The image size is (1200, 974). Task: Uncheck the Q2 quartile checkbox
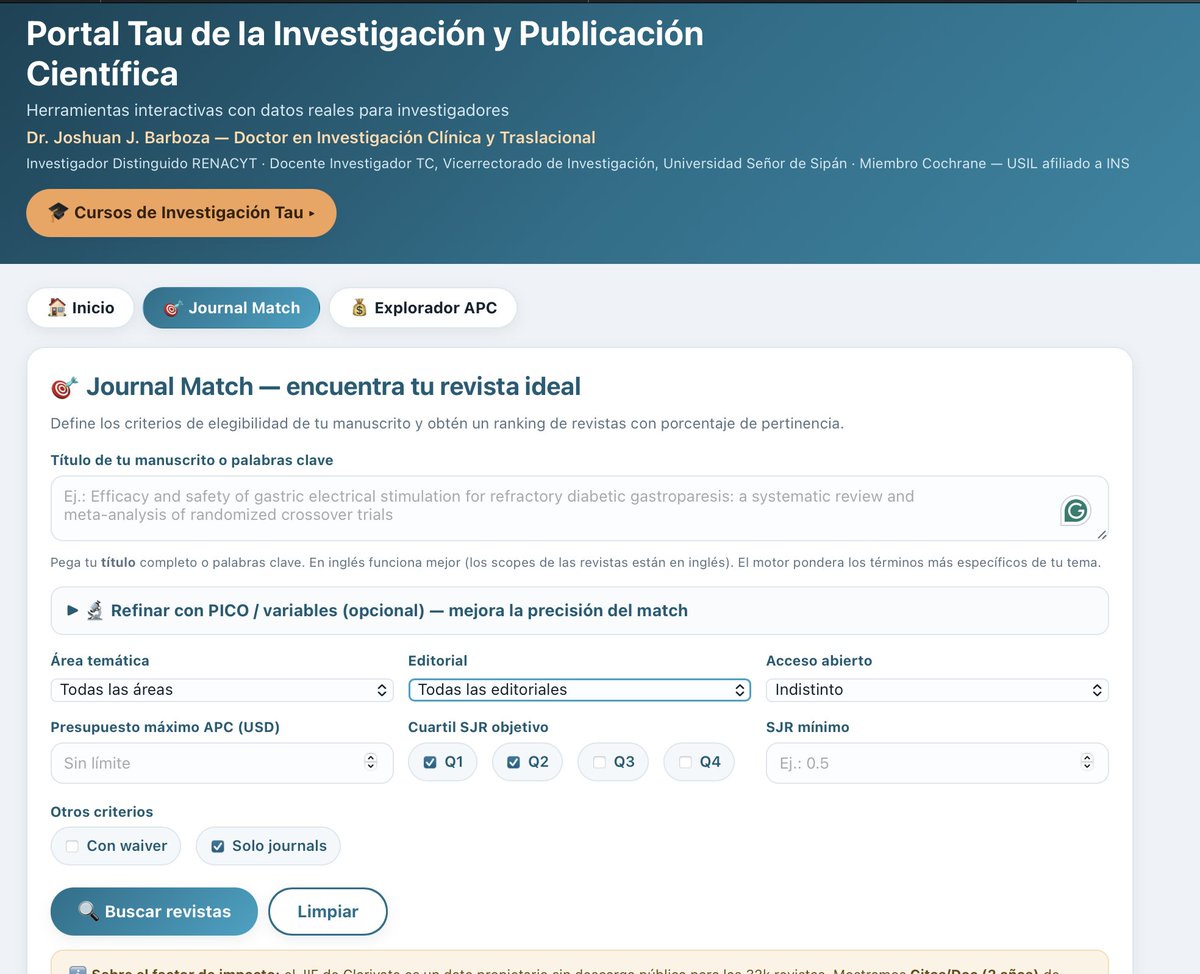point(514,762)
